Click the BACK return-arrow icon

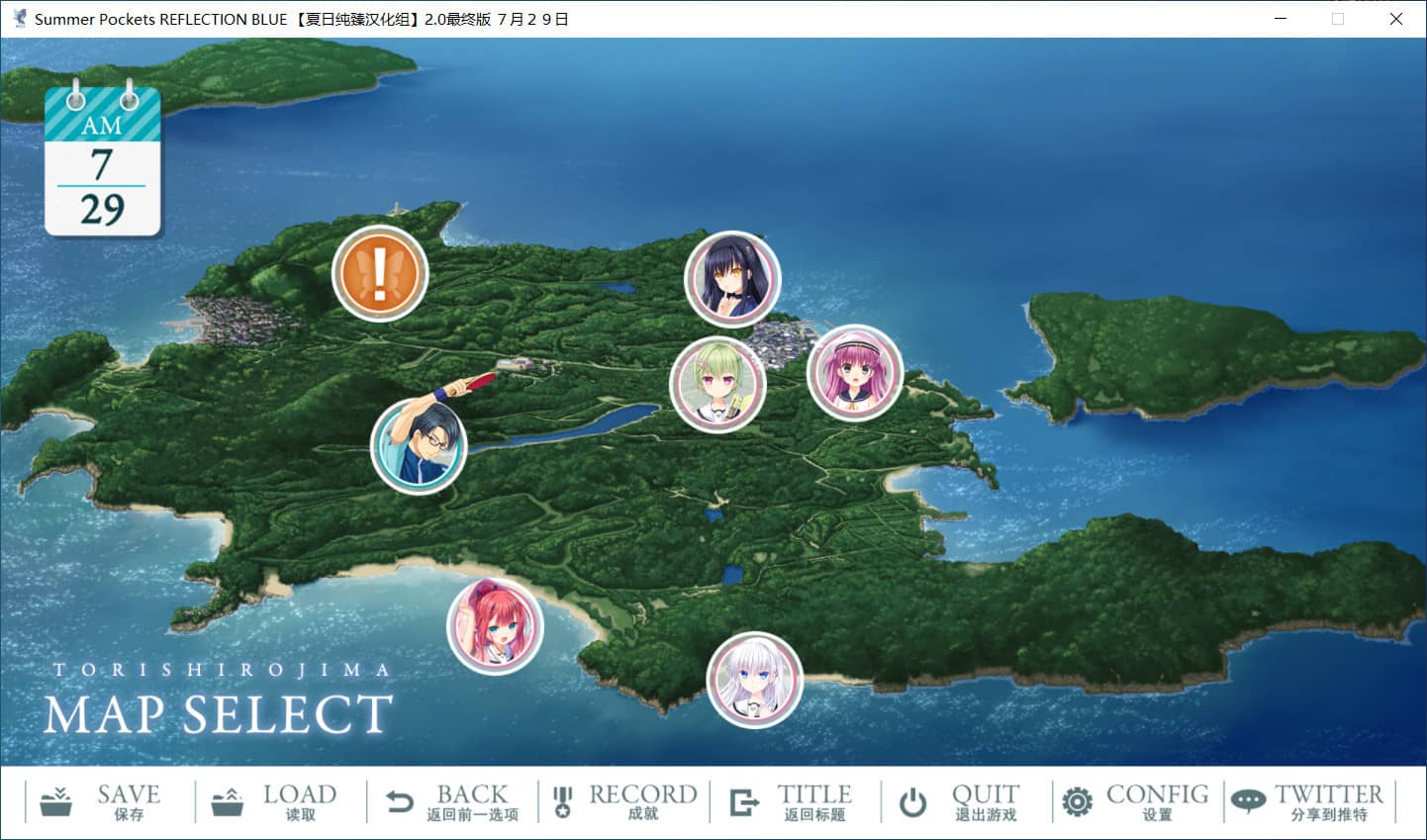(400, 801)
